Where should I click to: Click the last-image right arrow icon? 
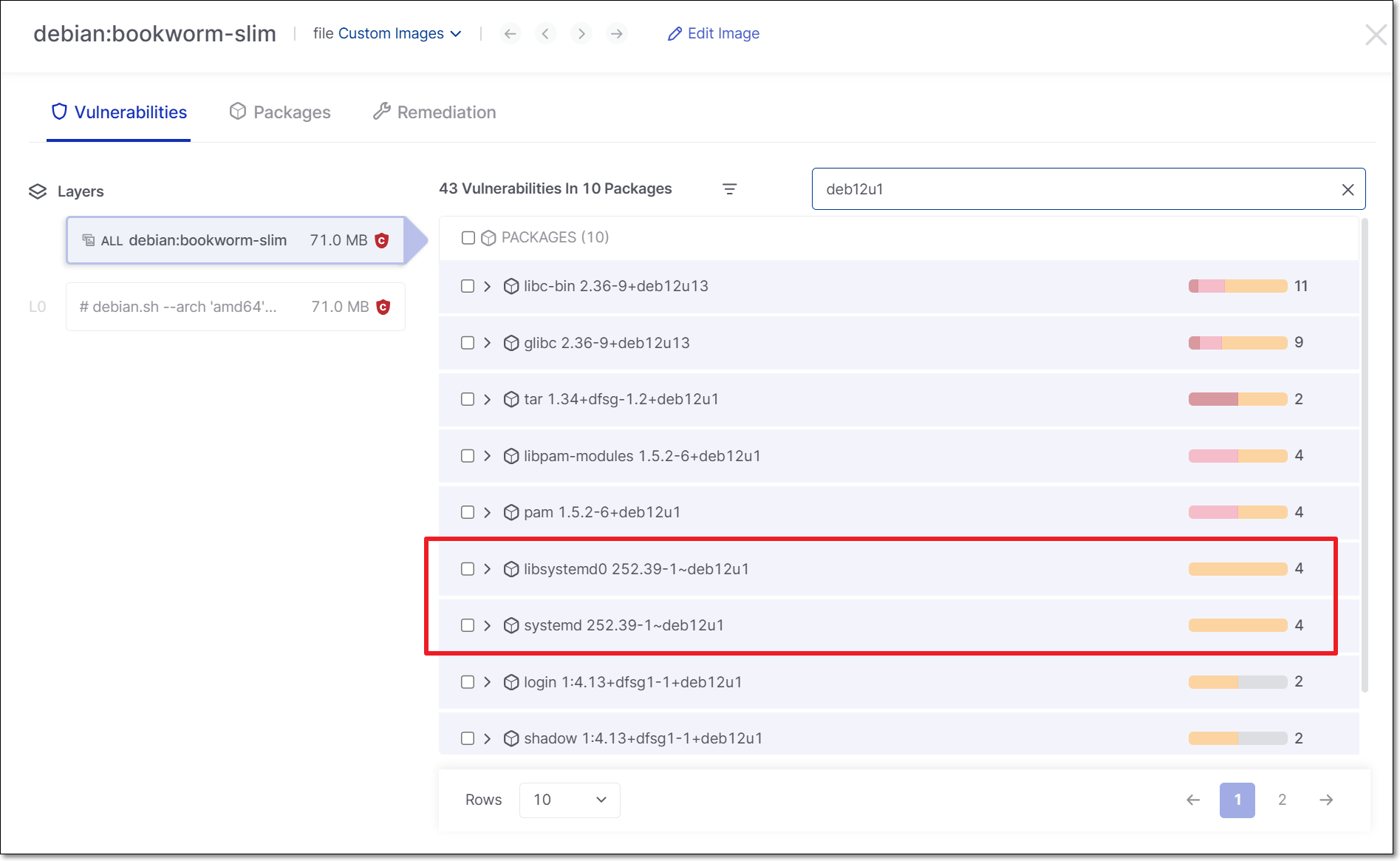pyautogui.click(x=617, y=34)
